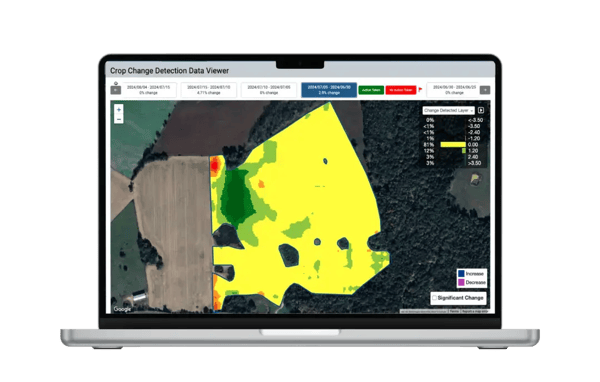This screenshot has height=382, width=600.
Task: Click the blue Increase legend swatch
Action: click(461, 273)
